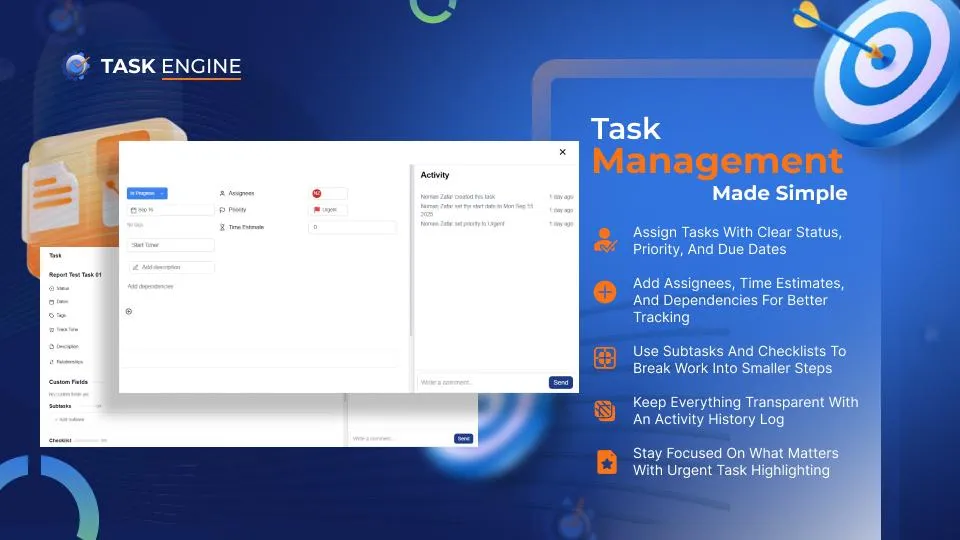The image size is (960, 540).
Task: Focus the Time Estimate value field
Action: (x=352, y=227)
